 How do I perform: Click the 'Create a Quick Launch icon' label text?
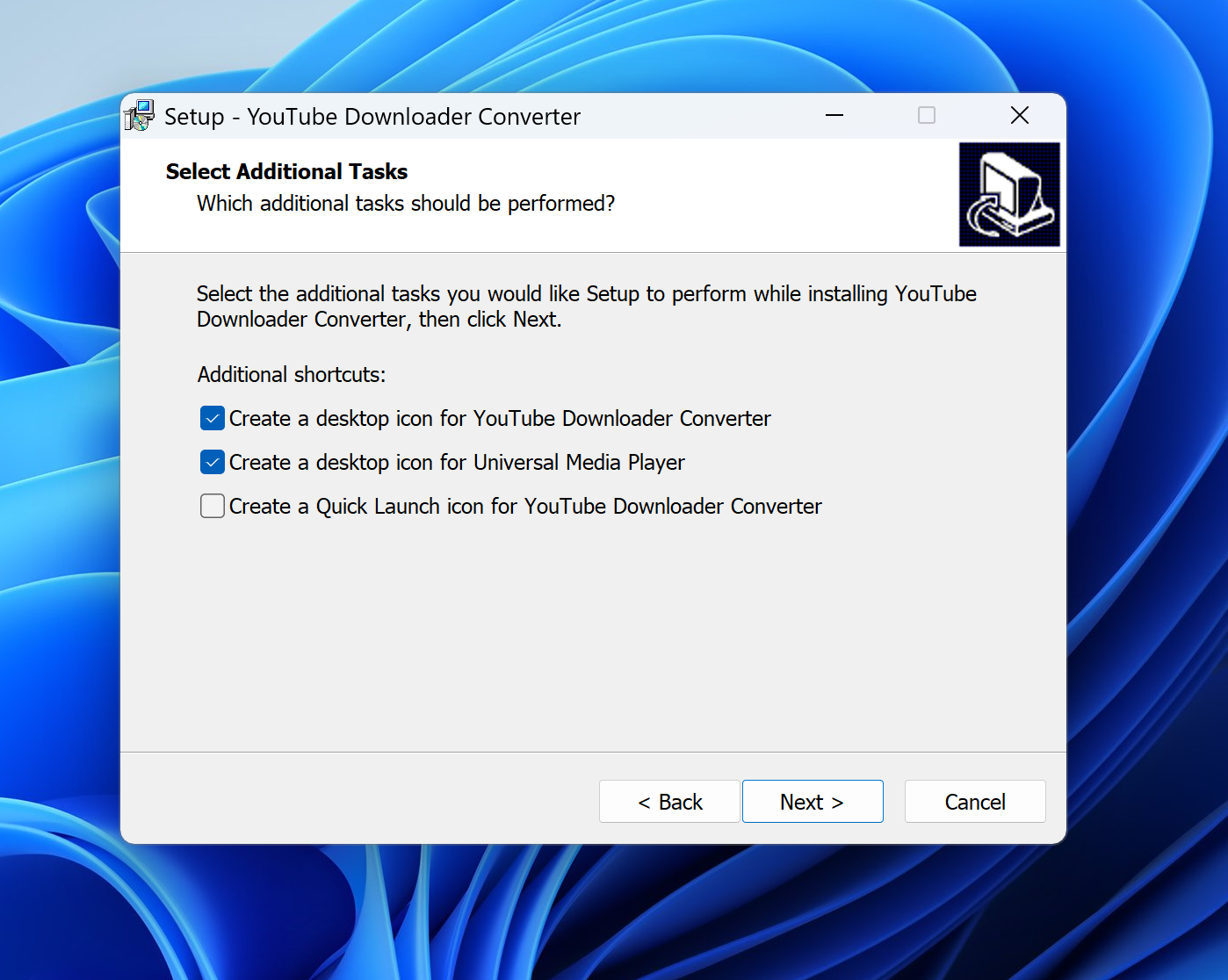525,507
